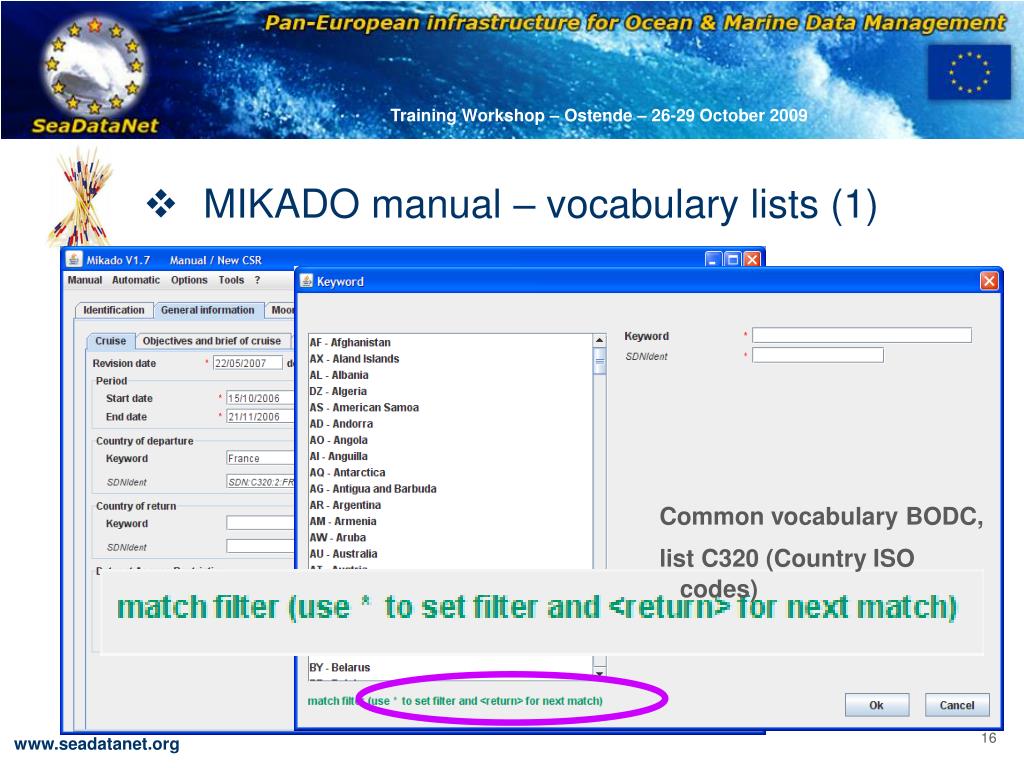Image resolution: width=1024 pixels, height=768 pixels.
Task: Click the Keyword input field in dialog
Action: tap(861, 336)
